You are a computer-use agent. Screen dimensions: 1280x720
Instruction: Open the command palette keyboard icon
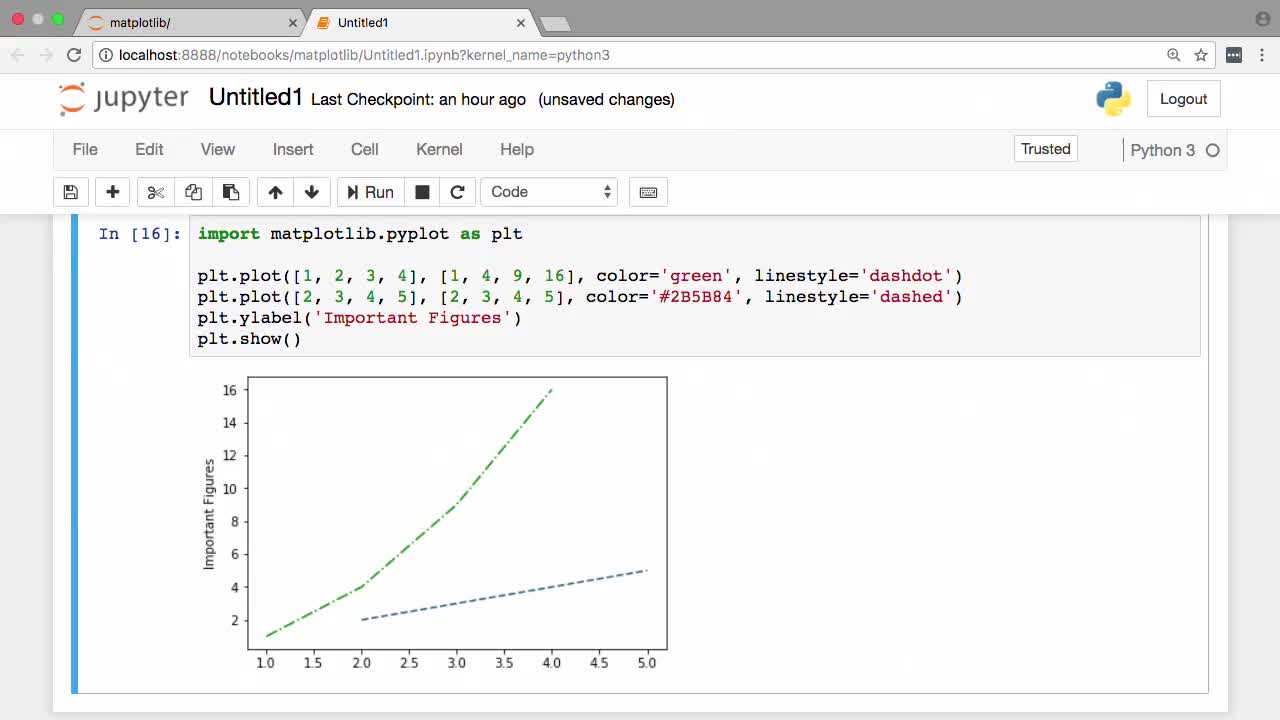pos(648,192)
